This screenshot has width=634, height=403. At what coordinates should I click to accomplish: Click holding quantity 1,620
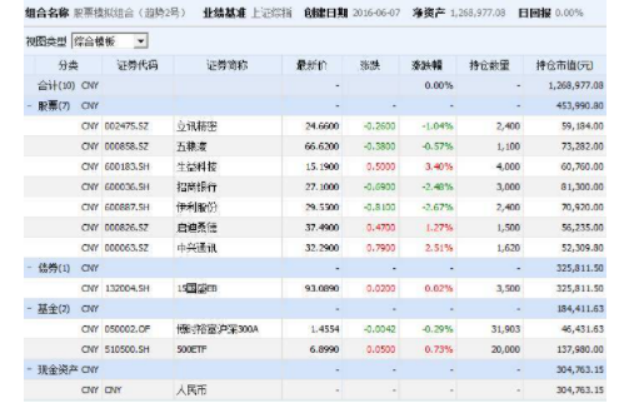508,248
